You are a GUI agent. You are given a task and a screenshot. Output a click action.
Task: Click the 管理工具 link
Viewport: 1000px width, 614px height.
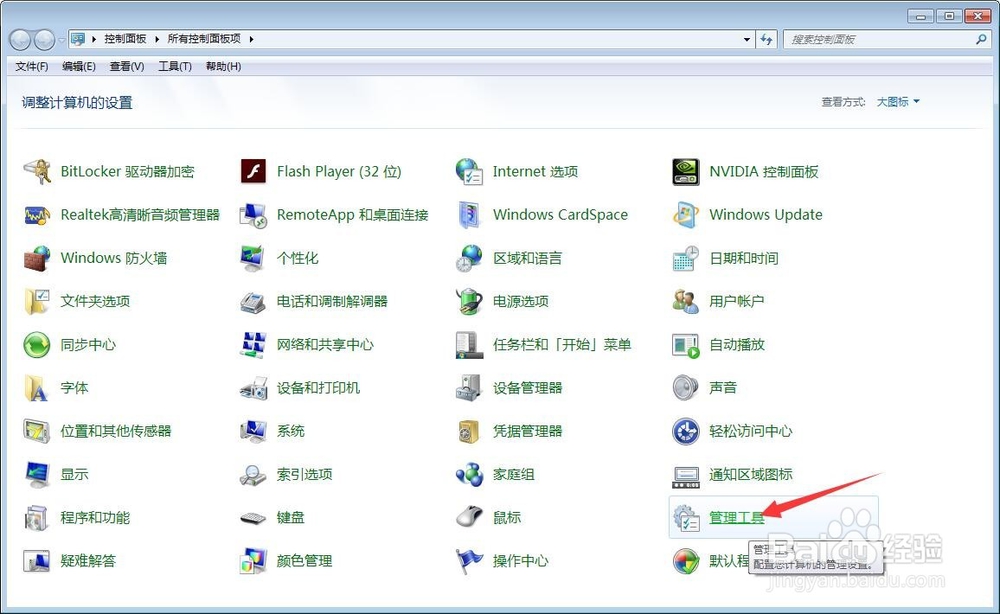point(737,518)
